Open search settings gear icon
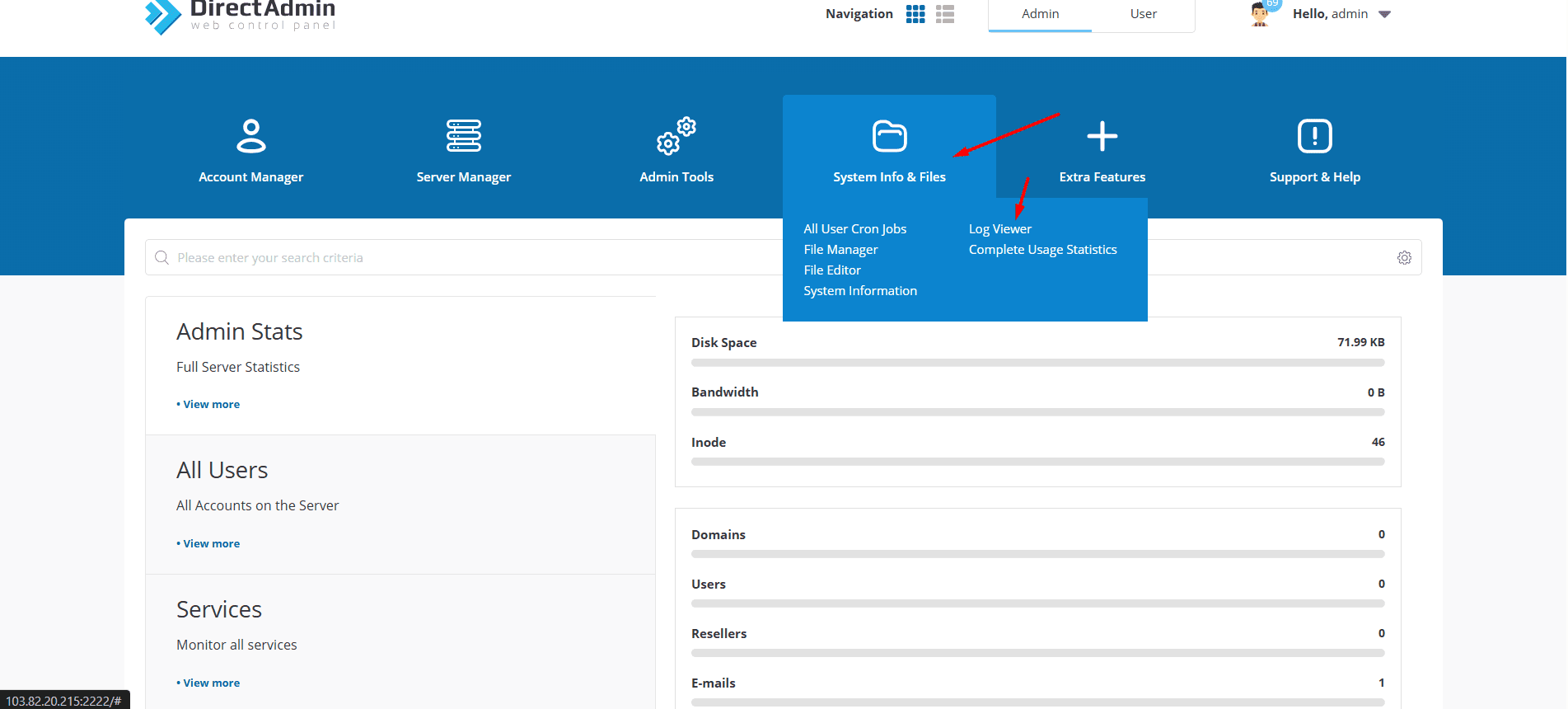This screenshot has height=709, width=1568. (1404, 258)
